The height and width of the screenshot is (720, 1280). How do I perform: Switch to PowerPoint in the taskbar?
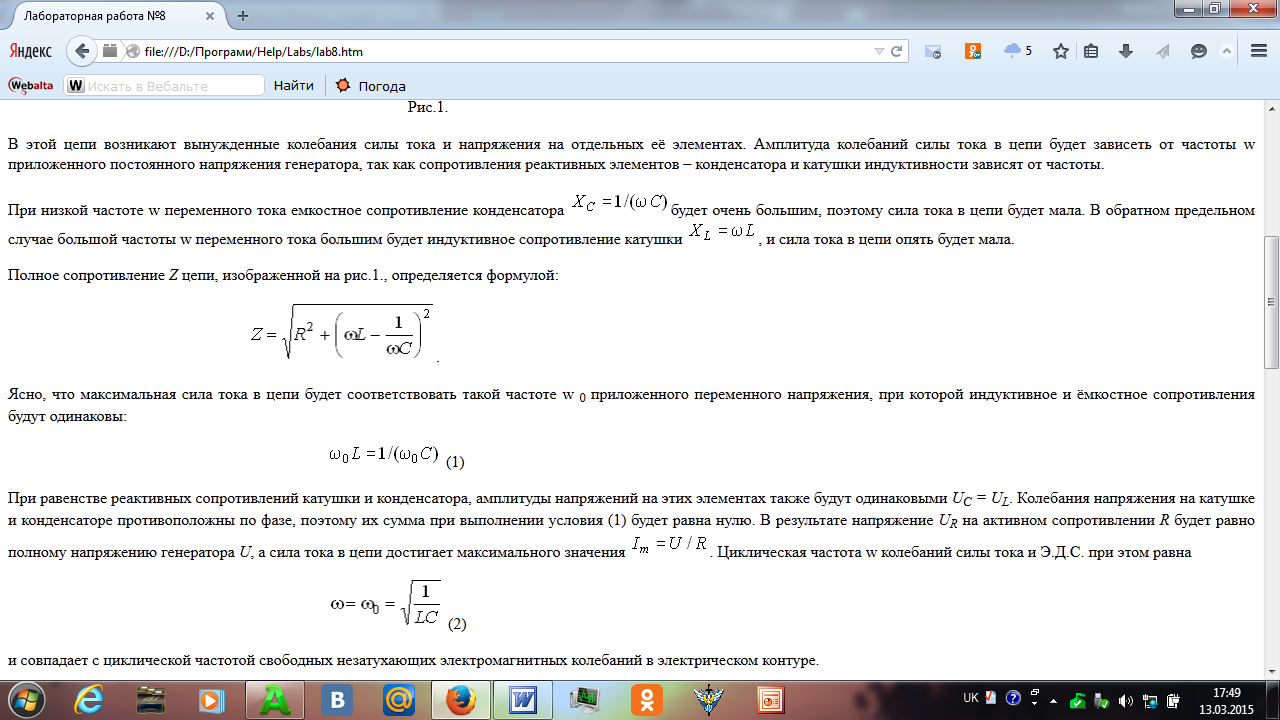coord(770,699)
